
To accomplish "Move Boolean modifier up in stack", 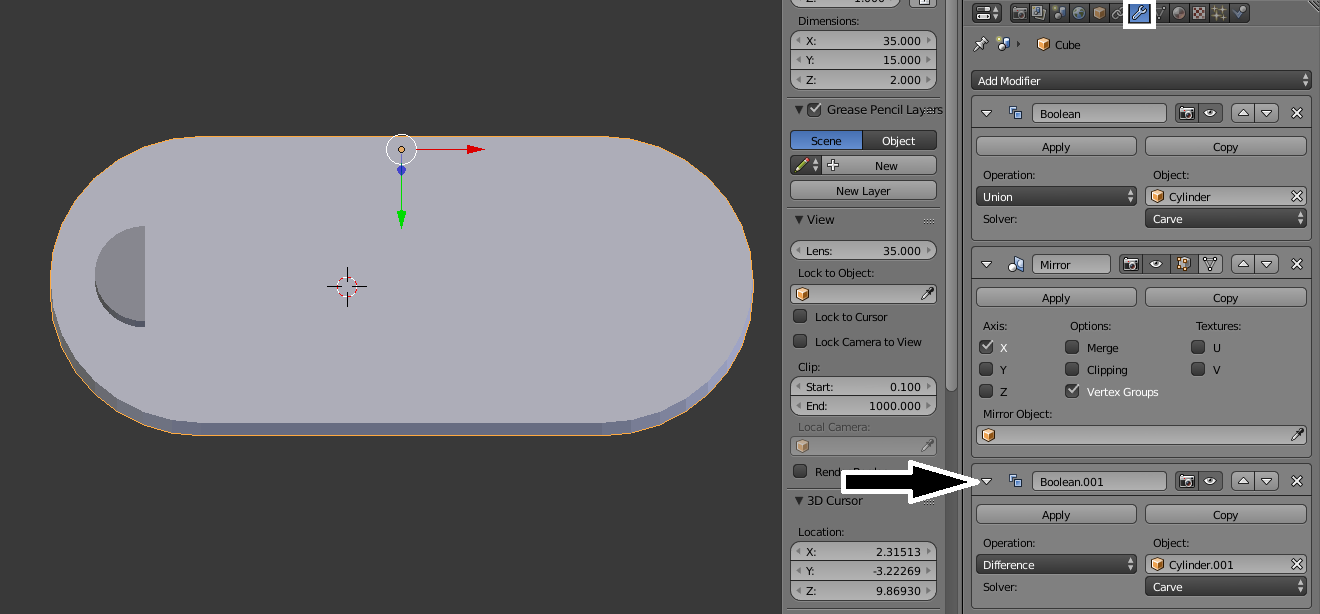I will pyautogui.click(x=1243, y=113).
